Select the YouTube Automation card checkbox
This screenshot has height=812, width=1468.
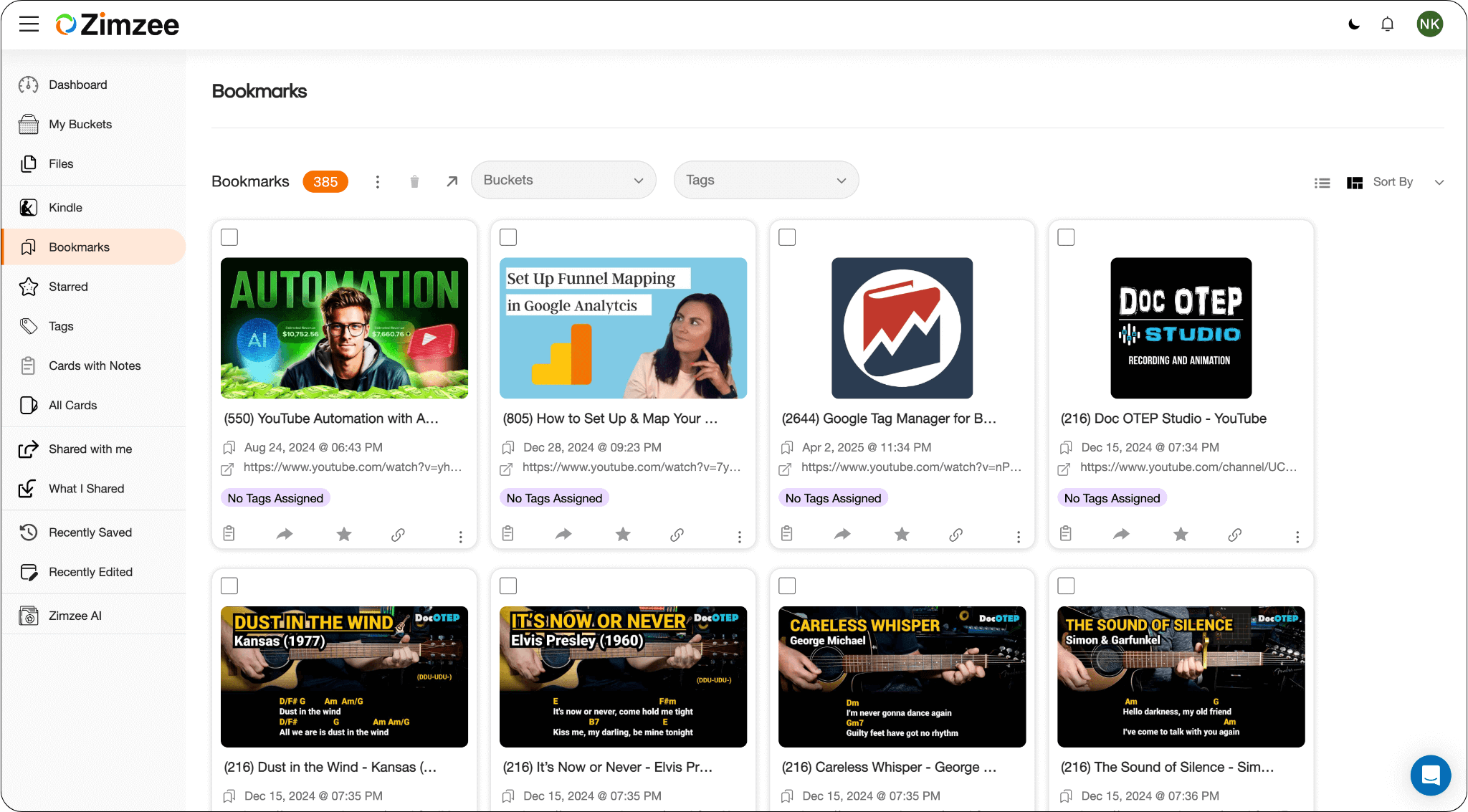(x=229, y=237)
